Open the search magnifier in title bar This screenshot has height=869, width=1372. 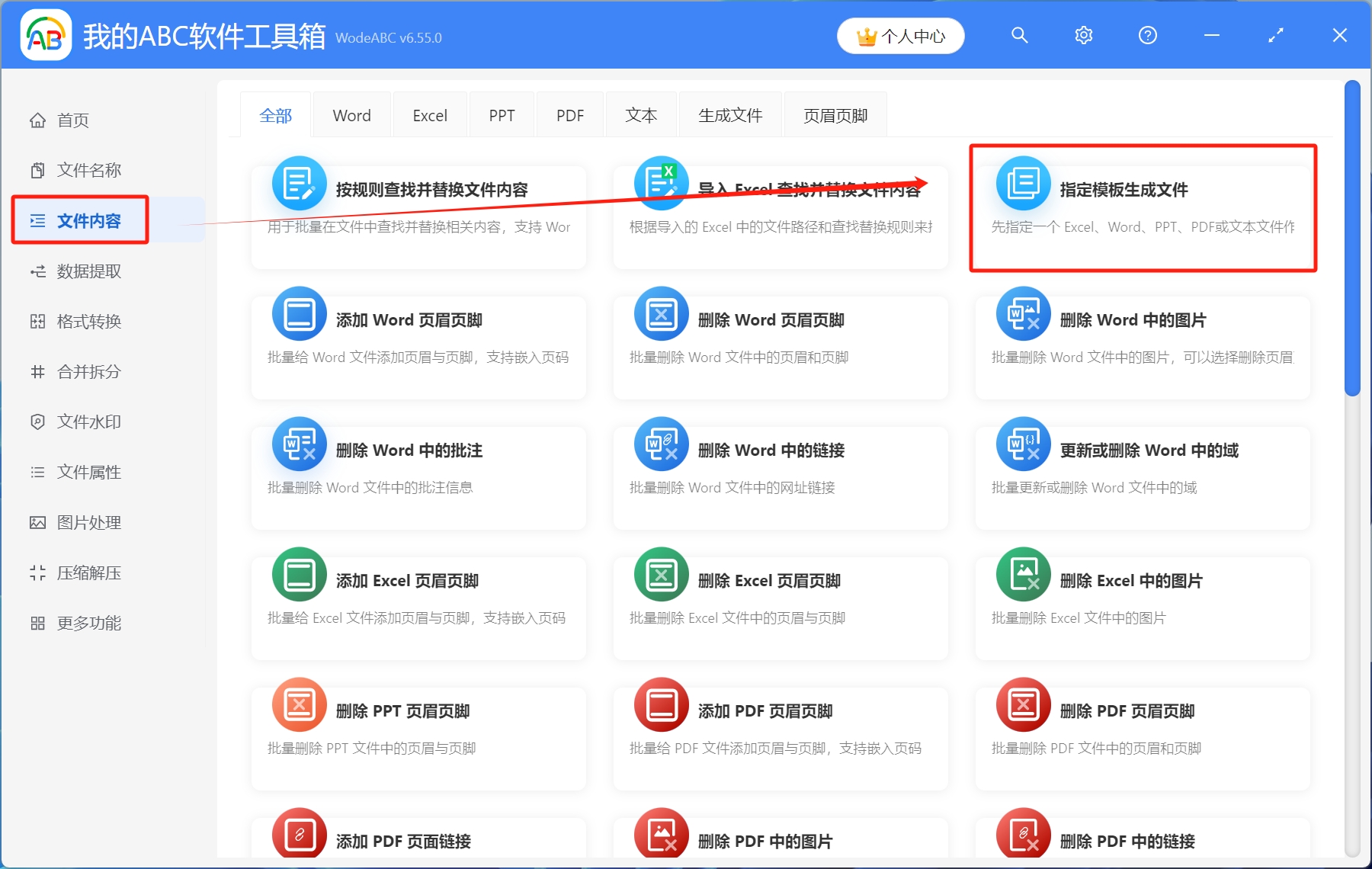click(1020, 35)
